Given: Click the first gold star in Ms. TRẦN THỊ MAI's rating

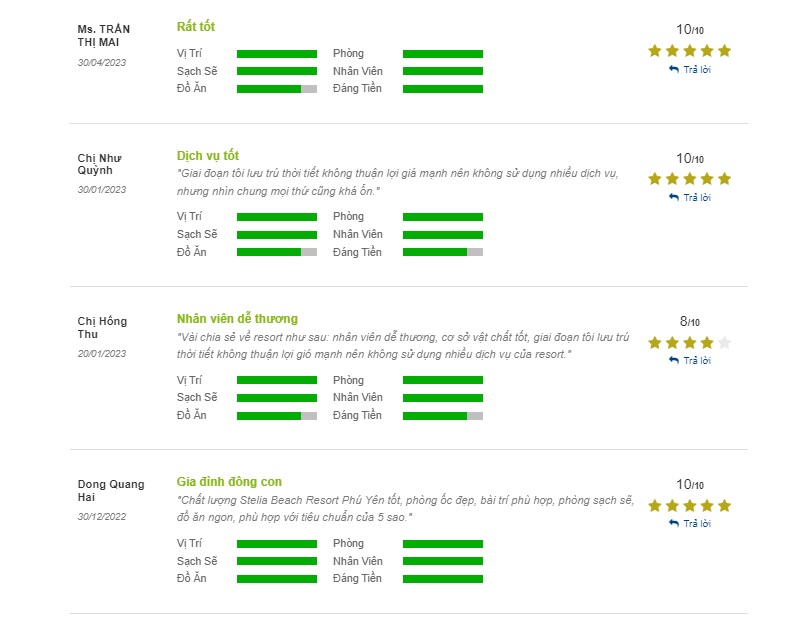Looking at the screenshot, I should pos(655,51).
